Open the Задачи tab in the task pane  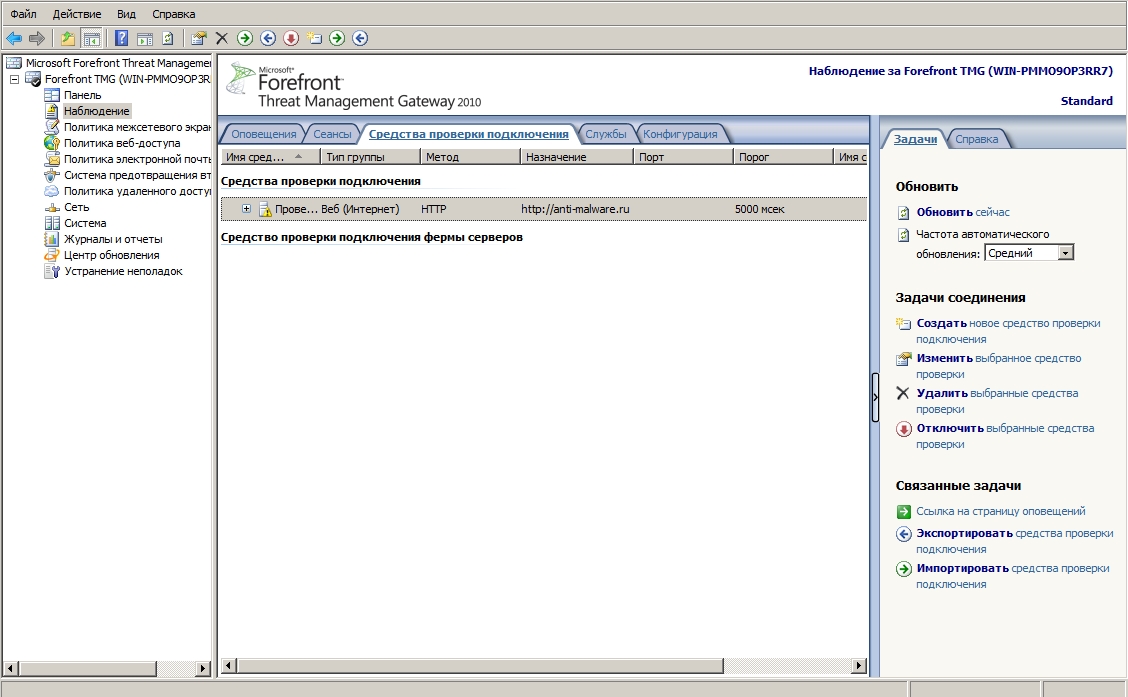coord(915,139)
